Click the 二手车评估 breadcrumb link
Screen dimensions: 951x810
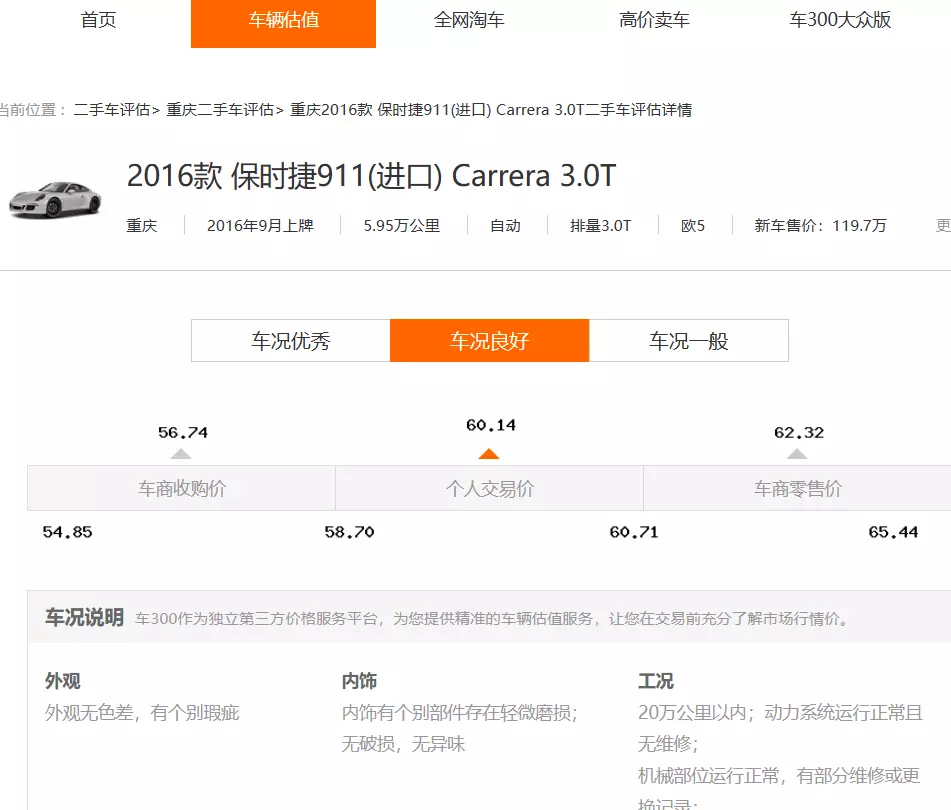[112, 110]
